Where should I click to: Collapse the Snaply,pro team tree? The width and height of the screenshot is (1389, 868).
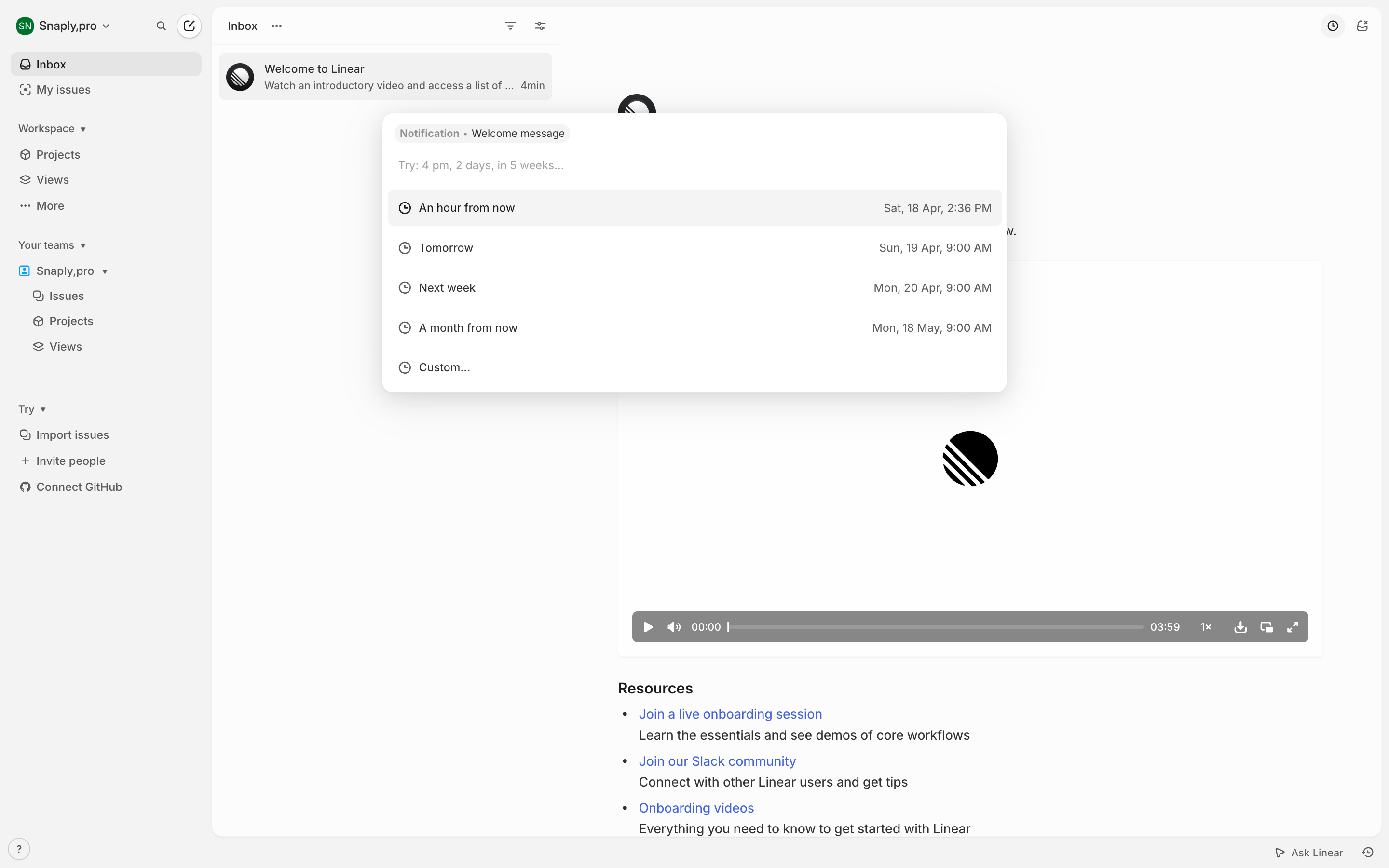105,271
